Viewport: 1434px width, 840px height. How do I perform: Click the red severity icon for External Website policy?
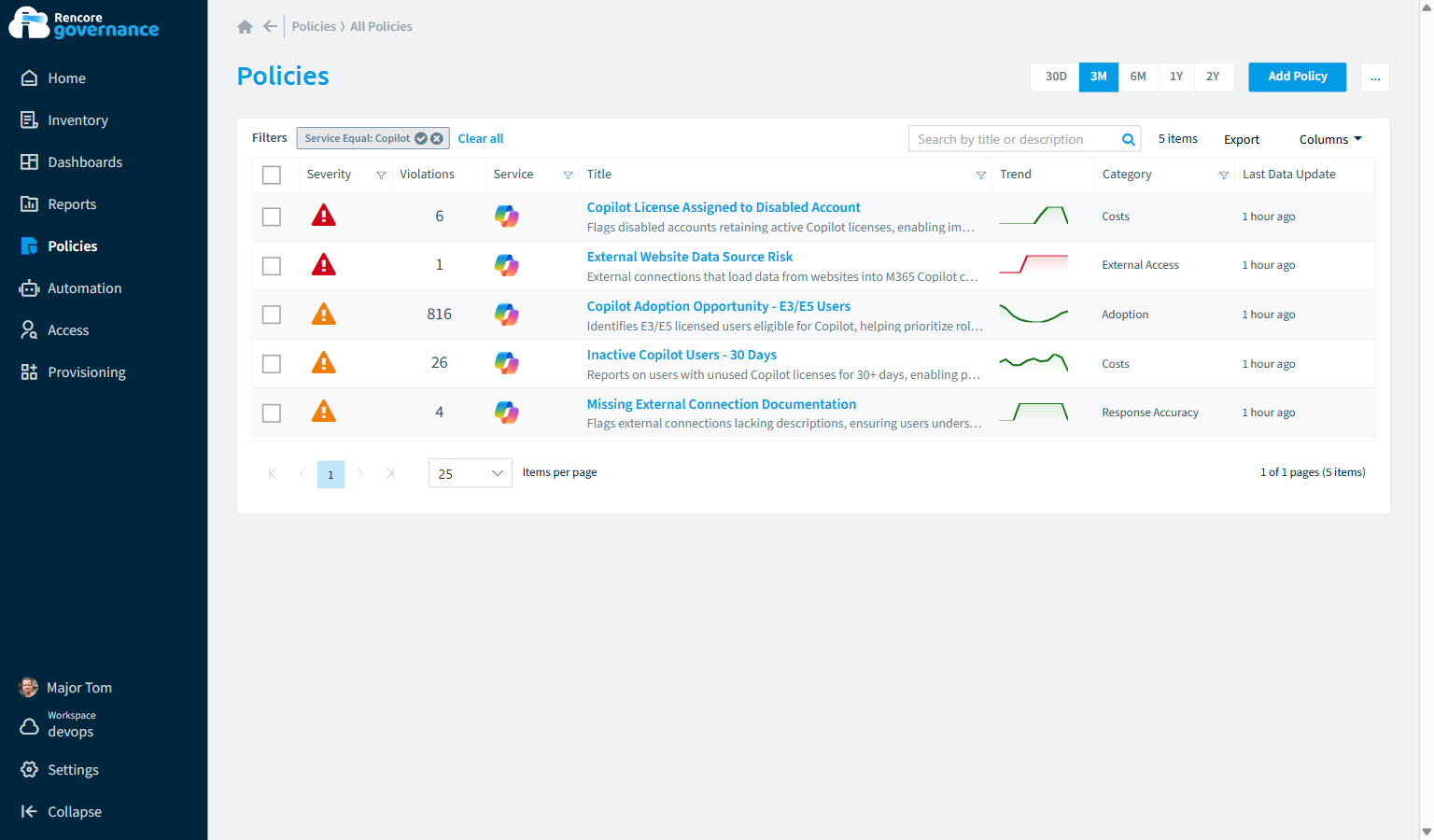click(x=324, y=264)
